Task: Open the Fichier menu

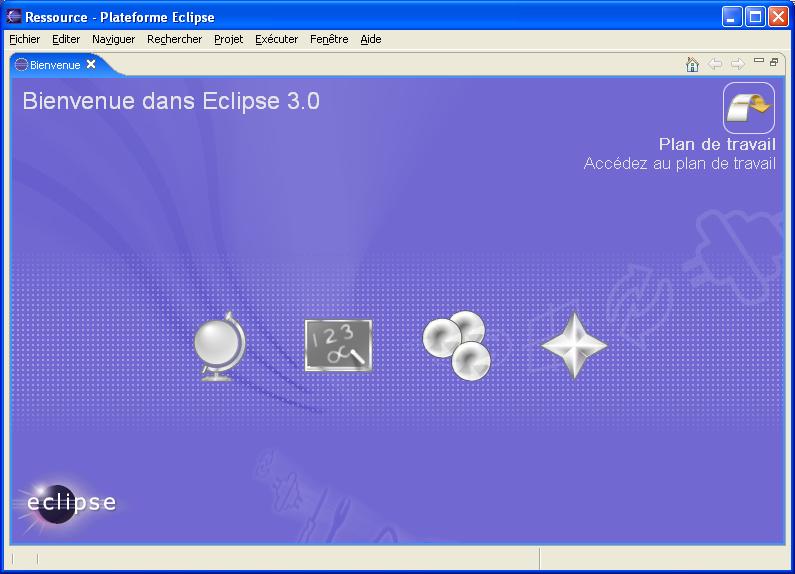Action: pyautogui.click(x=24, y=39)
